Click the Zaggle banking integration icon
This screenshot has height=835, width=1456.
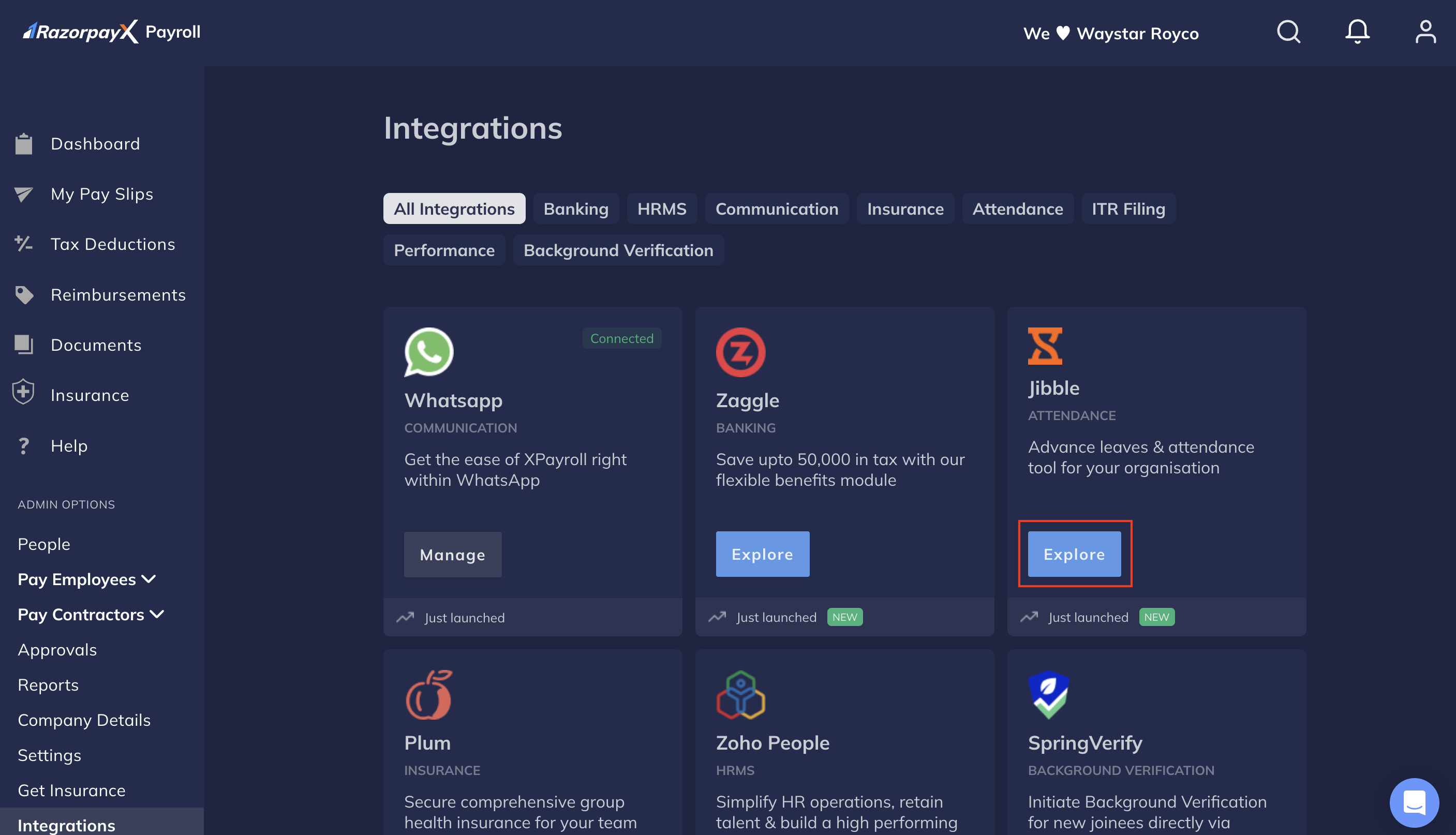[x=740, y=352]
